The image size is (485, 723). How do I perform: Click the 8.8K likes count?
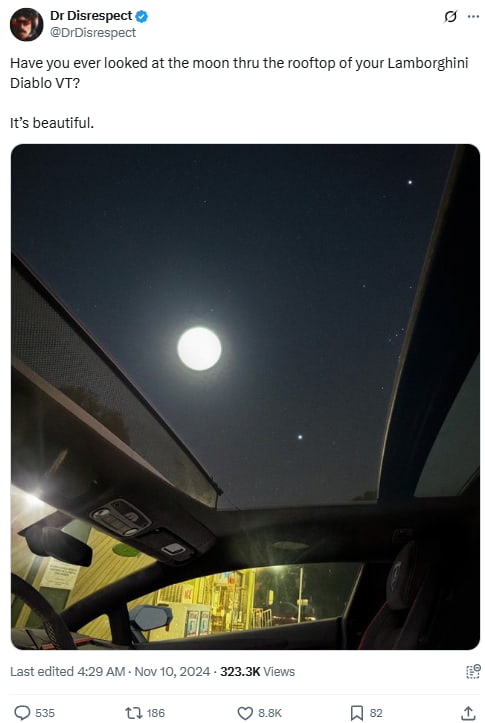tap(270, 713)
